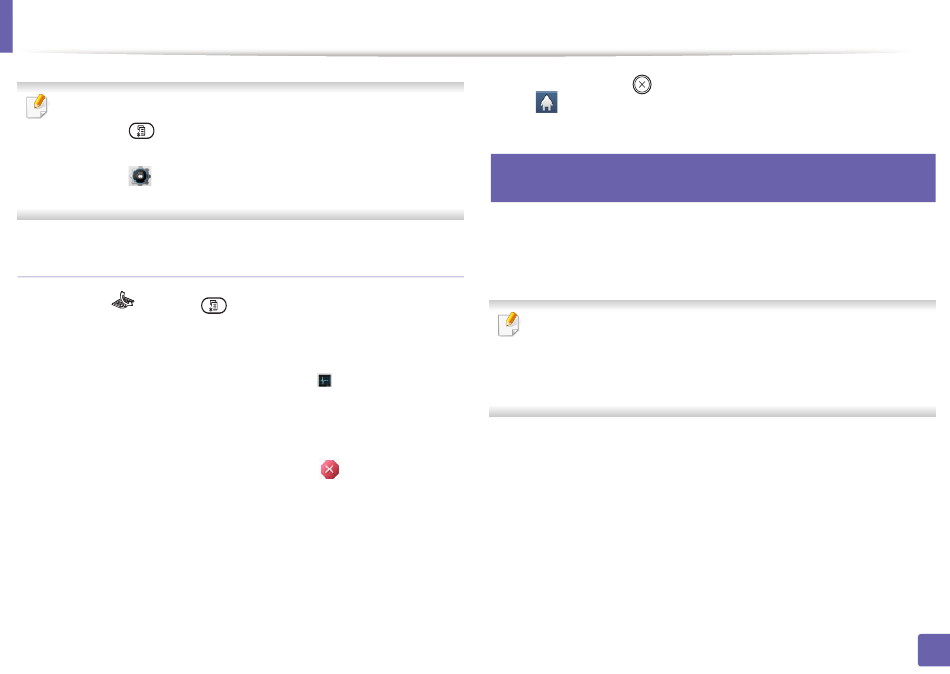
Task: Click the purple chapter tab at top-left corner
Action: click(x=6, y=26)
